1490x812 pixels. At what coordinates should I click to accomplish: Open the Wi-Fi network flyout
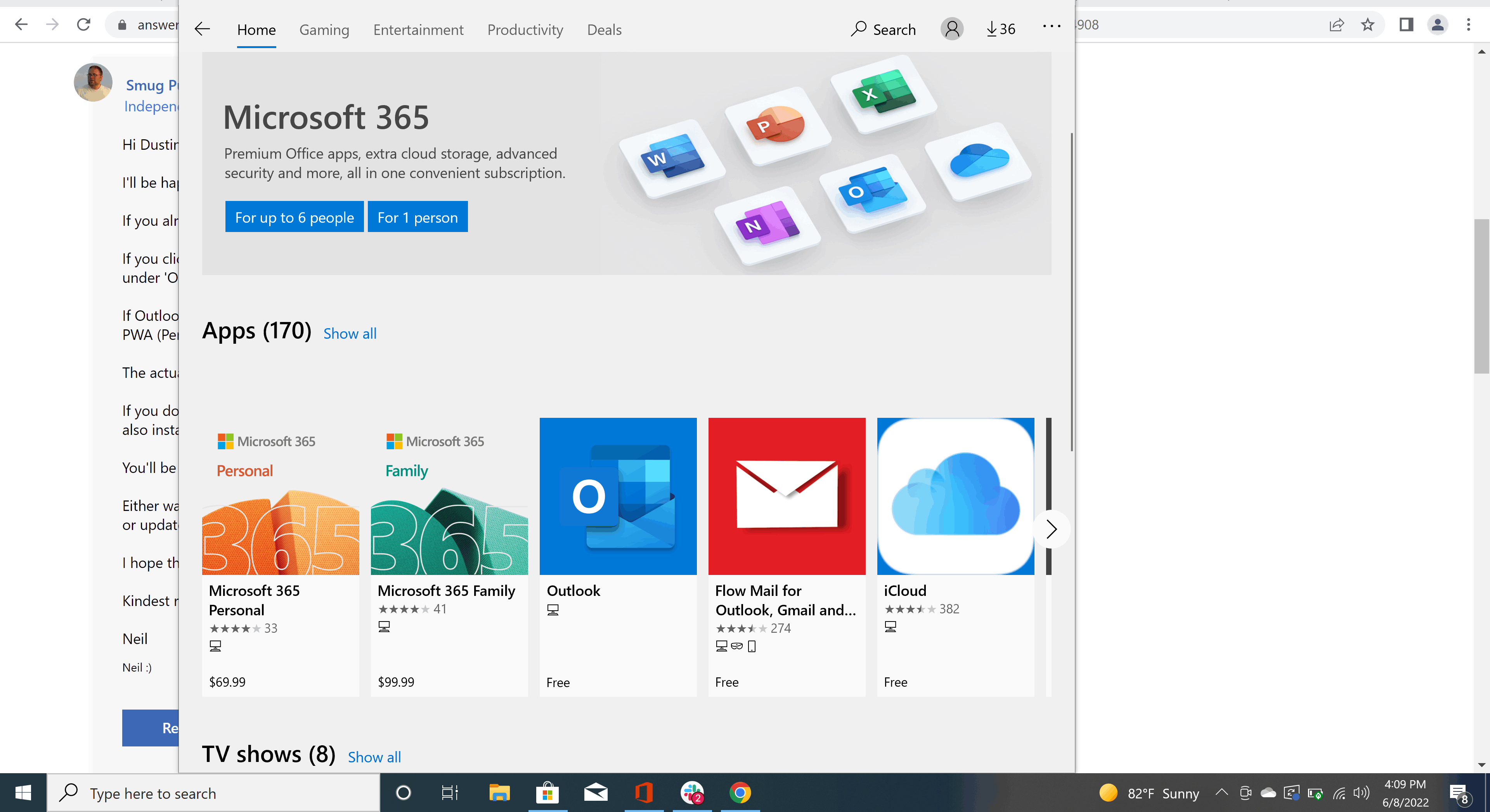click(1338, 793)
